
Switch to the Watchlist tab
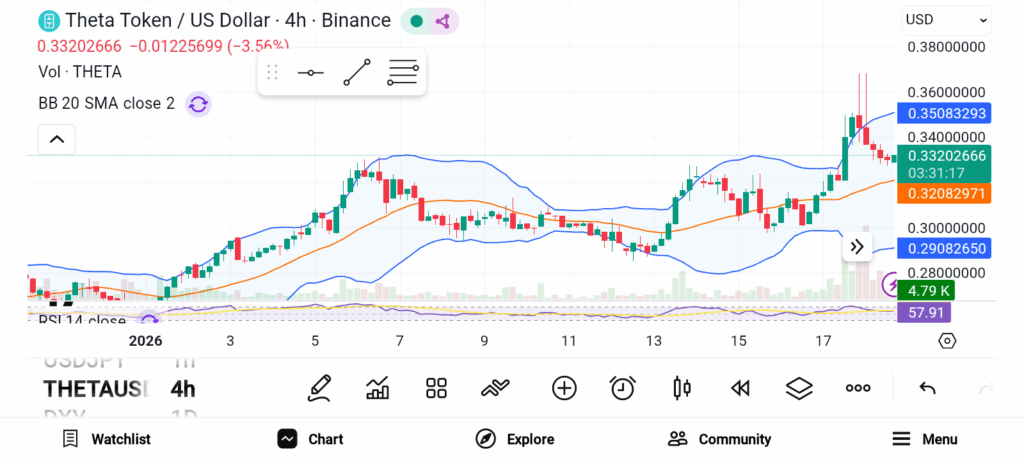pos(106,439)
